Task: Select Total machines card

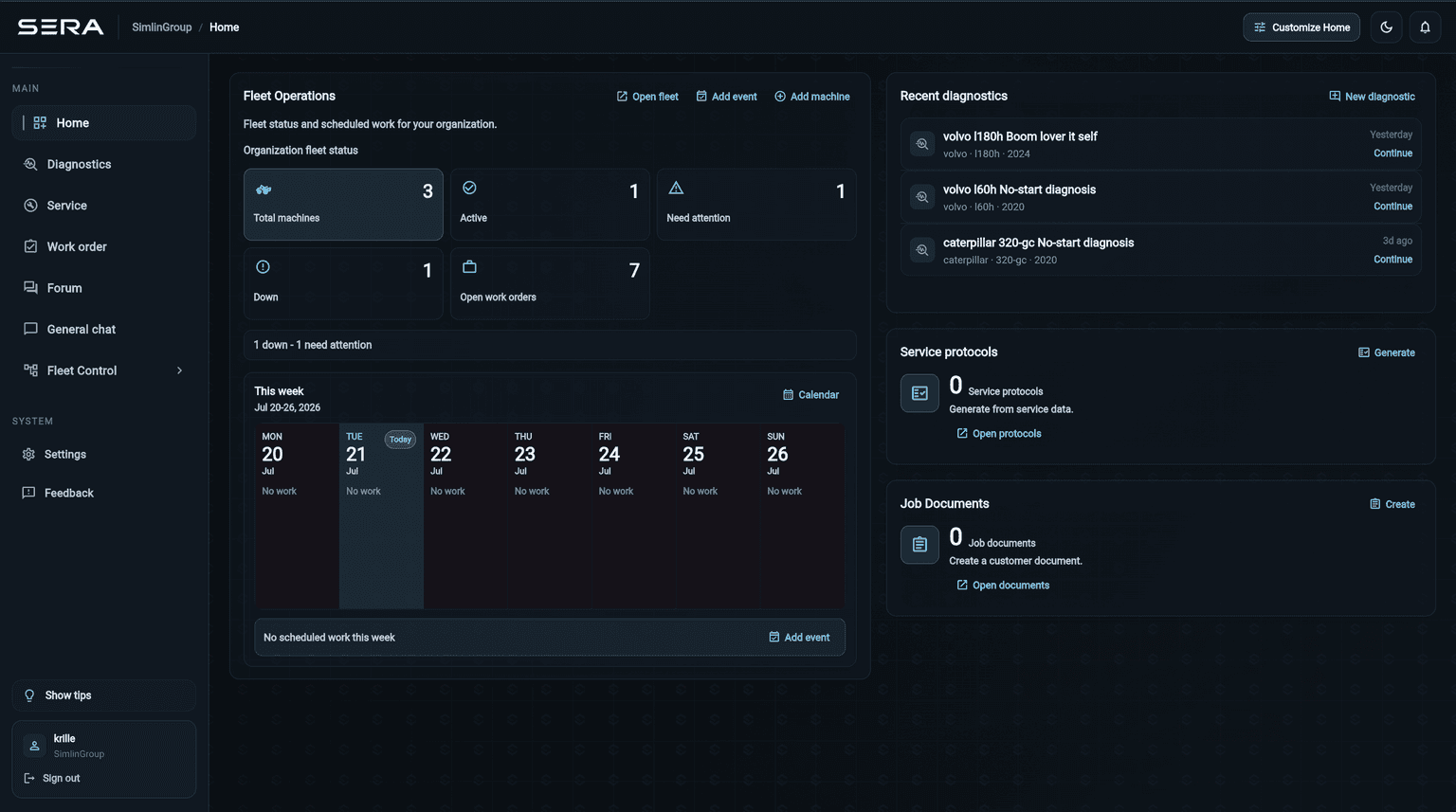Action: pos(343,205)
